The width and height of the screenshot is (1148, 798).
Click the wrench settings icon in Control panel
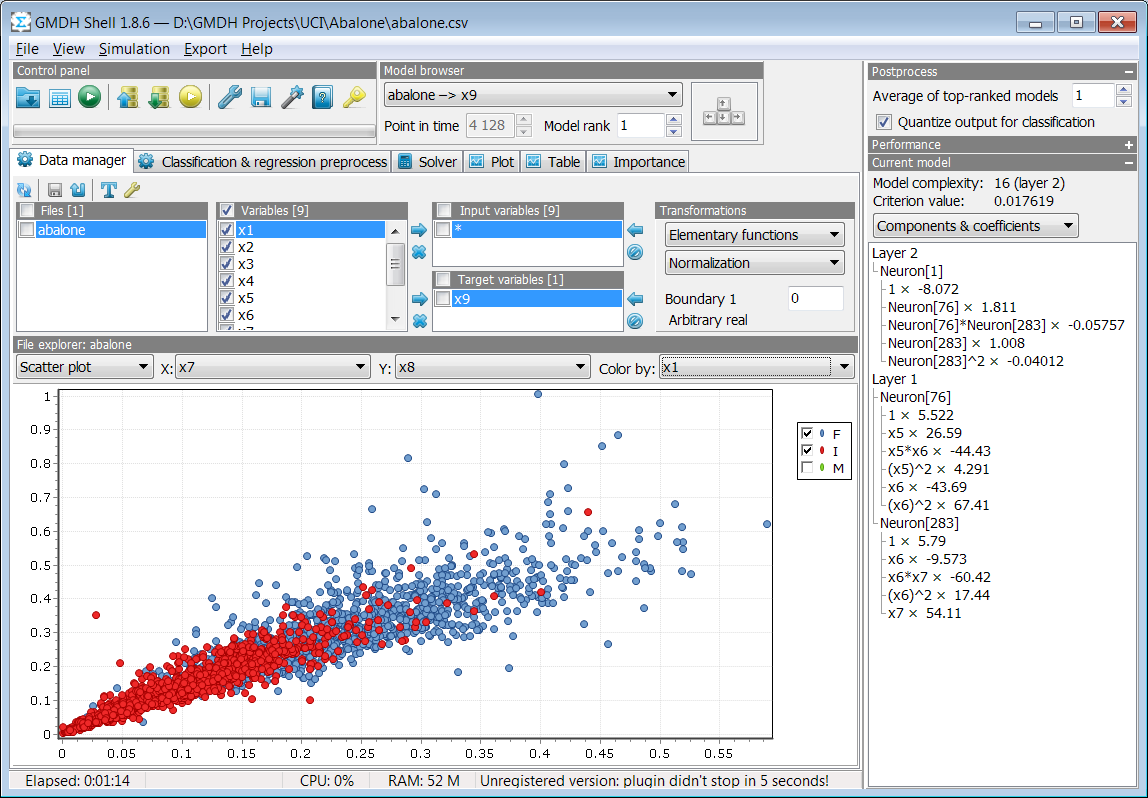point(230,97)
